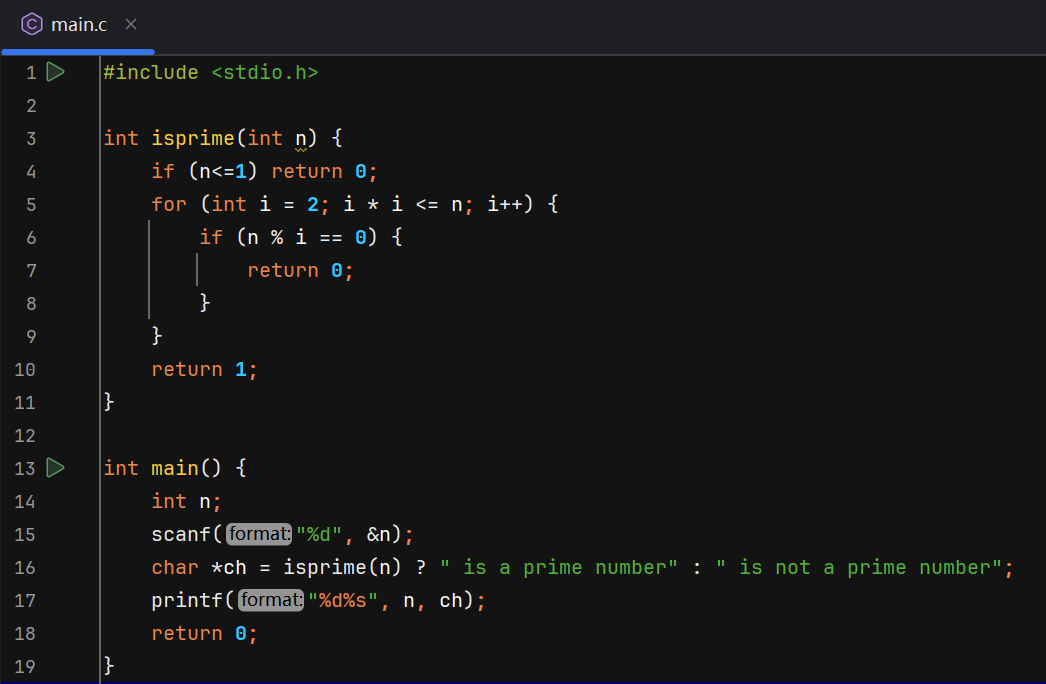
Task: Click the for loop keyword on line 5
Action: pyautogui.click(x=168, y=203)
